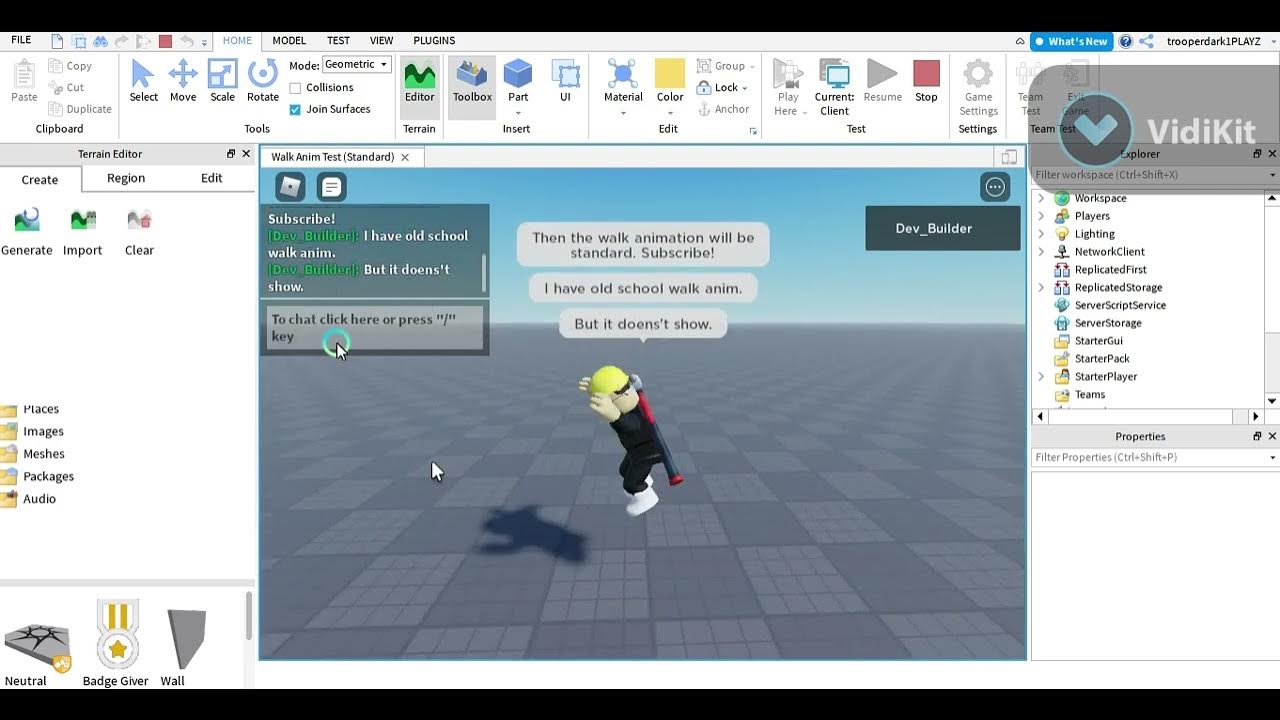
Task: Expand the ReplicatedStorage node
Action: (1041, 287)
